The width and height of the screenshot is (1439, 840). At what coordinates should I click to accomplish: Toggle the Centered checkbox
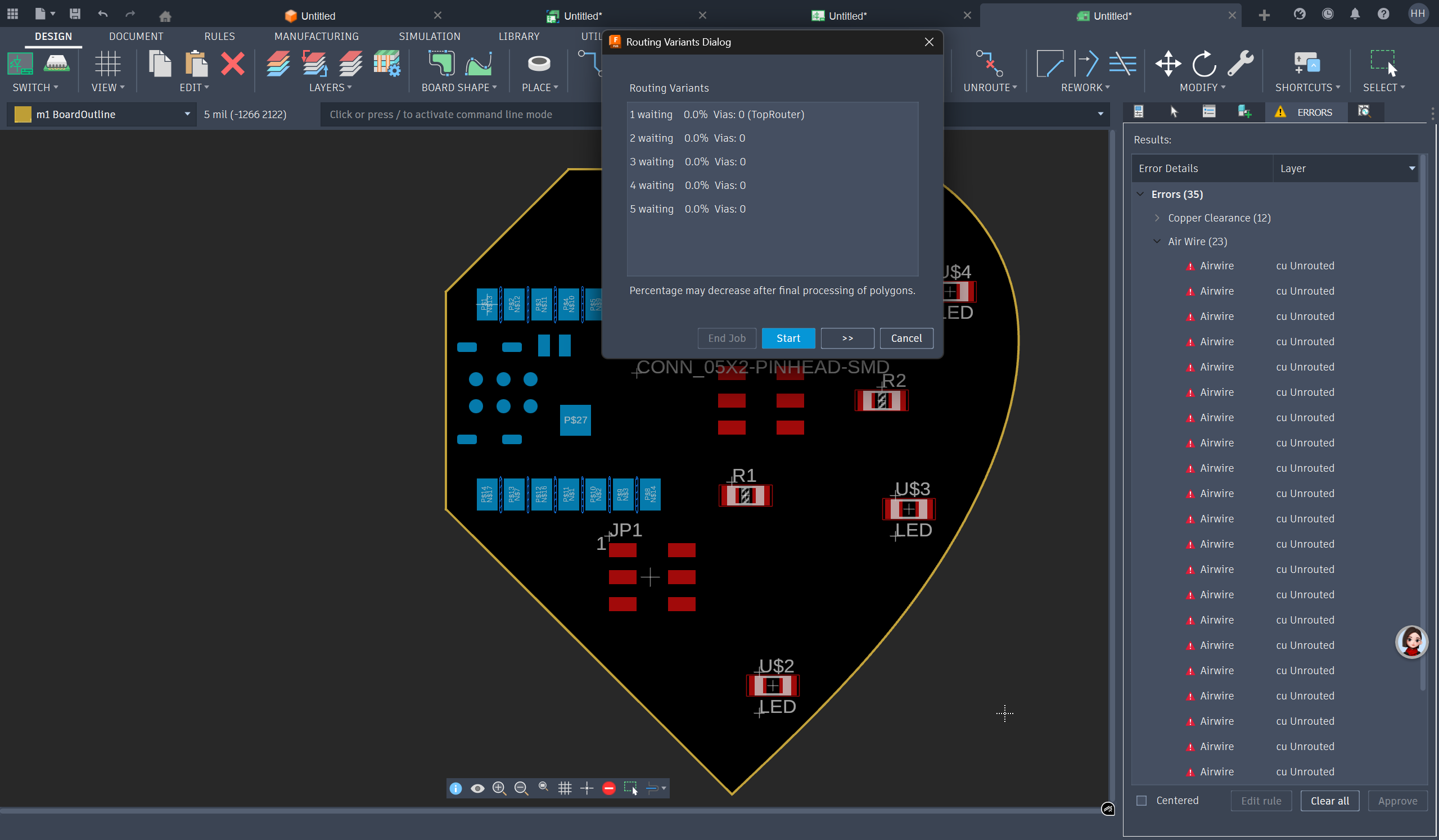pos(1142,801)
